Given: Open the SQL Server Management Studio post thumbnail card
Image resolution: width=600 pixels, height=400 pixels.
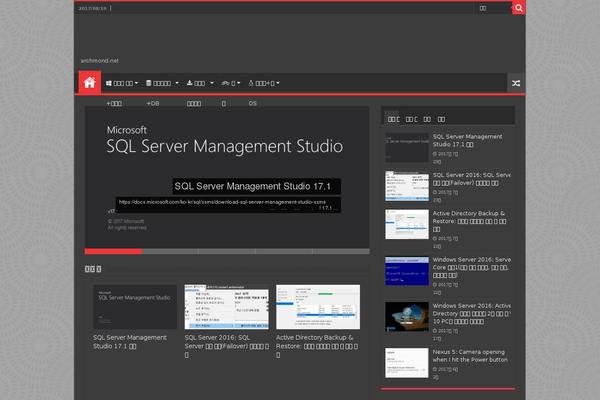Looking at the screenshot, I should click(x=135, y=307).
